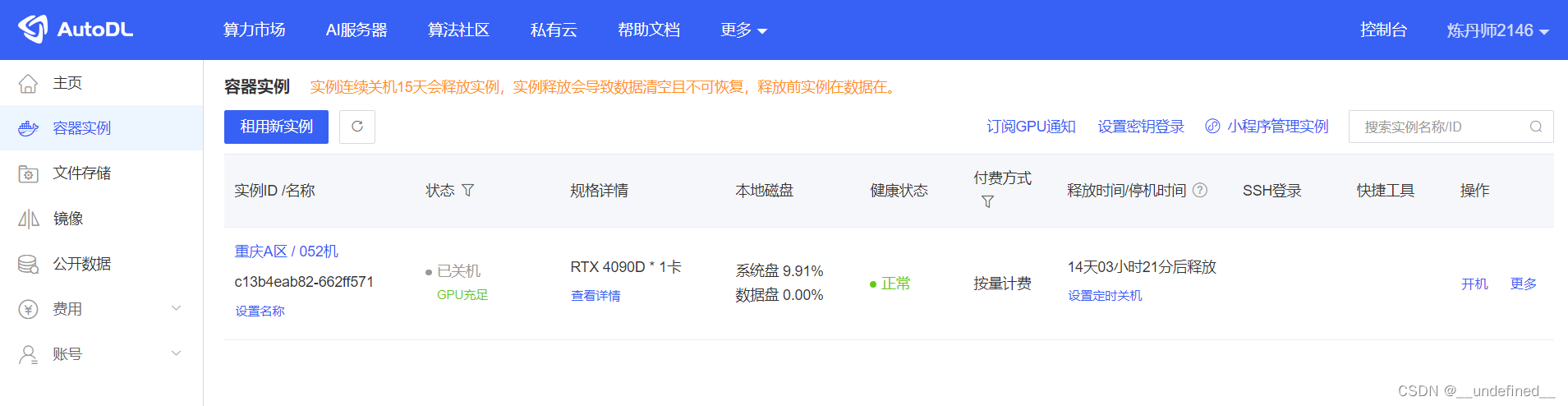Click the search magnifier icon
The image size is (1568, 406).
coord(1535,127)
